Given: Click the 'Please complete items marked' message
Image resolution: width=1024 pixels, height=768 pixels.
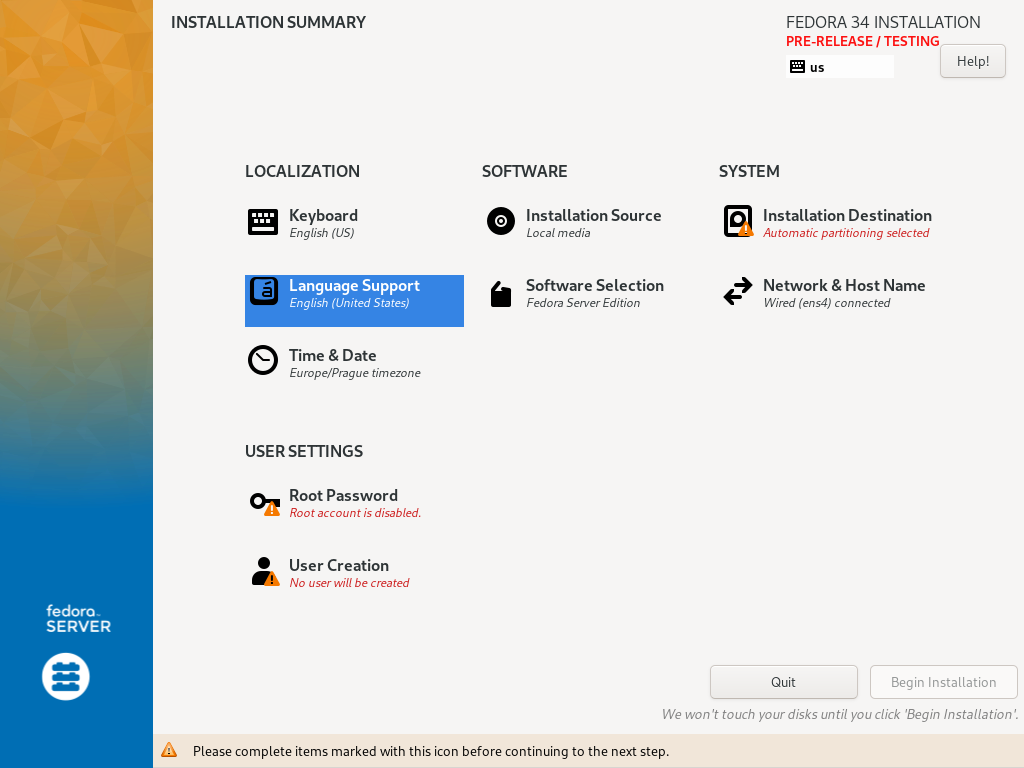Looking at the screenshot, I should (x=430, y=752).
